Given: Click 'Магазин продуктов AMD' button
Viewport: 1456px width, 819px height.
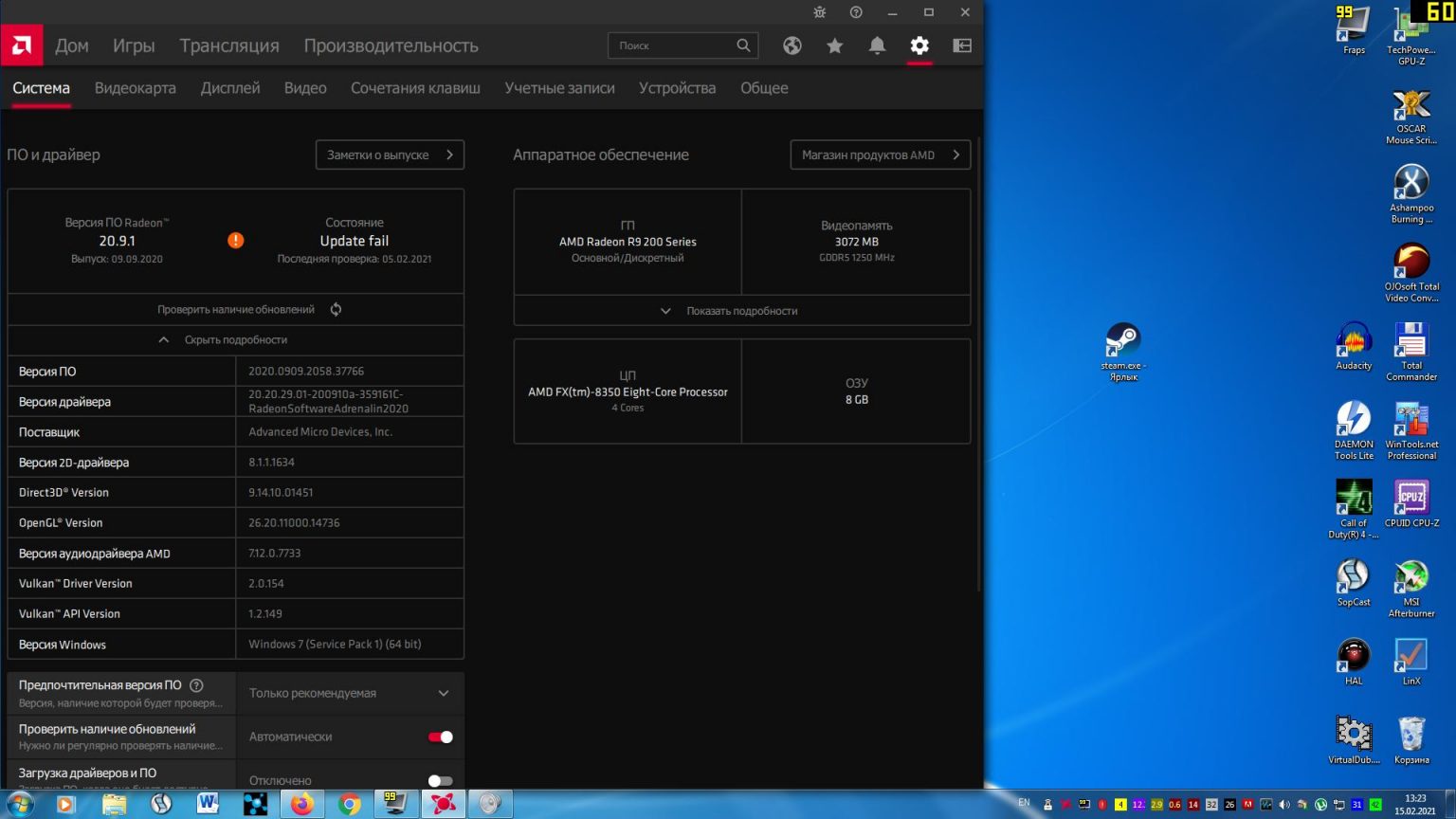Looking at the screenshot, I should (880, 155).
